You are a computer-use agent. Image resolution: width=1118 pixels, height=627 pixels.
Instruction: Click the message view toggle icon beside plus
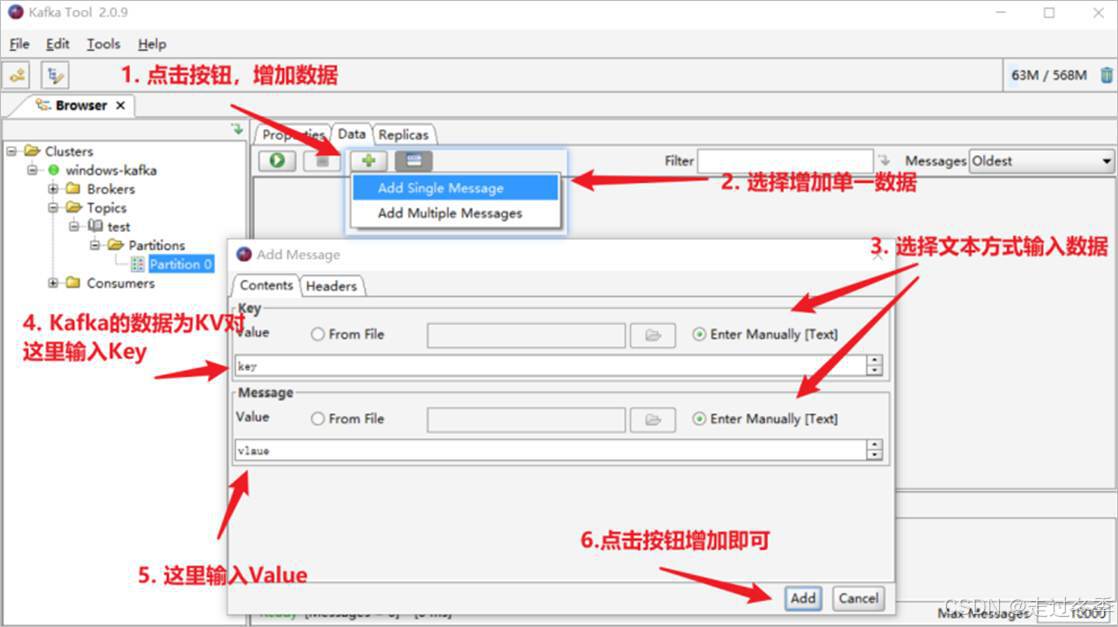pos(414,160)
